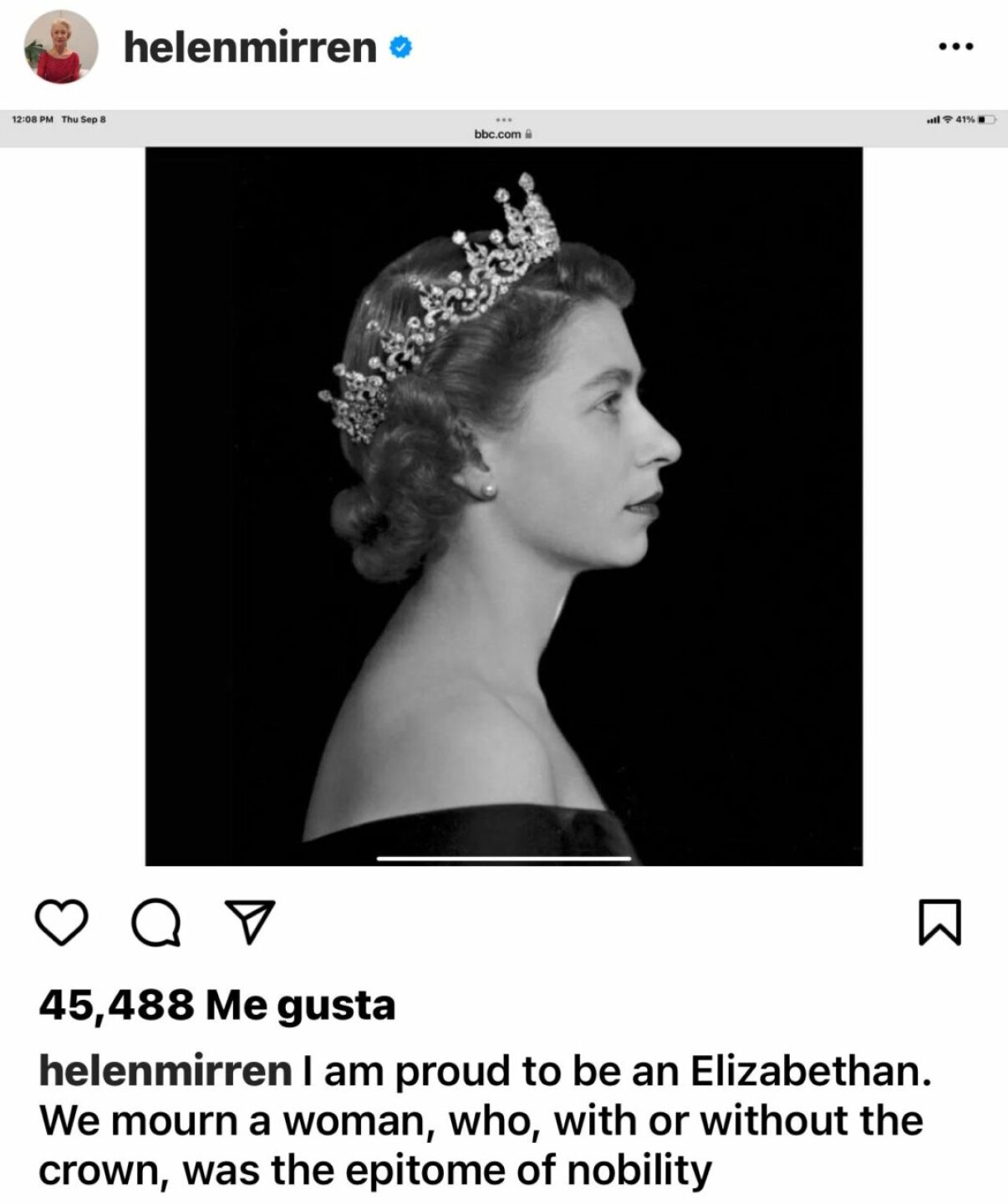Click the bbc.com address text
Screen dimensions: 1008x1204
[x=497, y=134]
